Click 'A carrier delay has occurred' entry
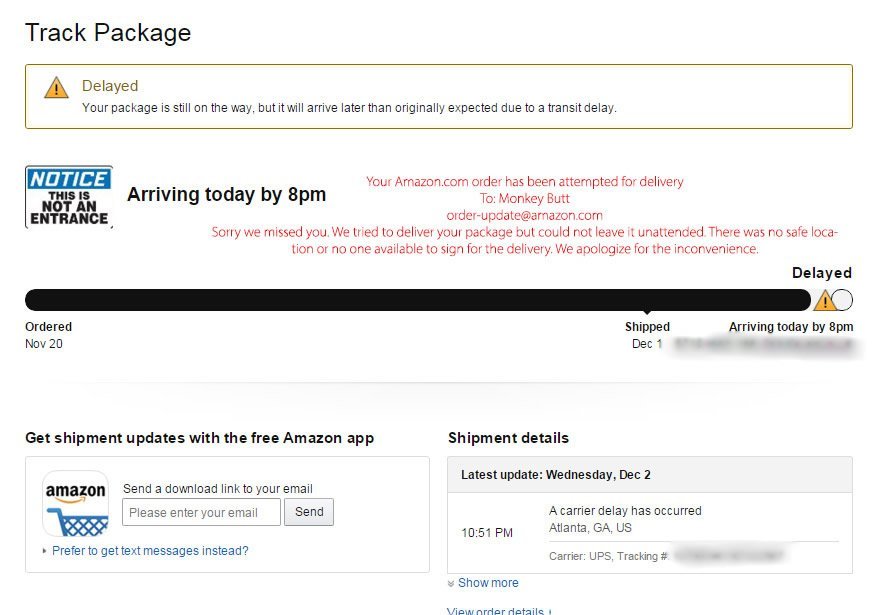 [x=625, y=511]
